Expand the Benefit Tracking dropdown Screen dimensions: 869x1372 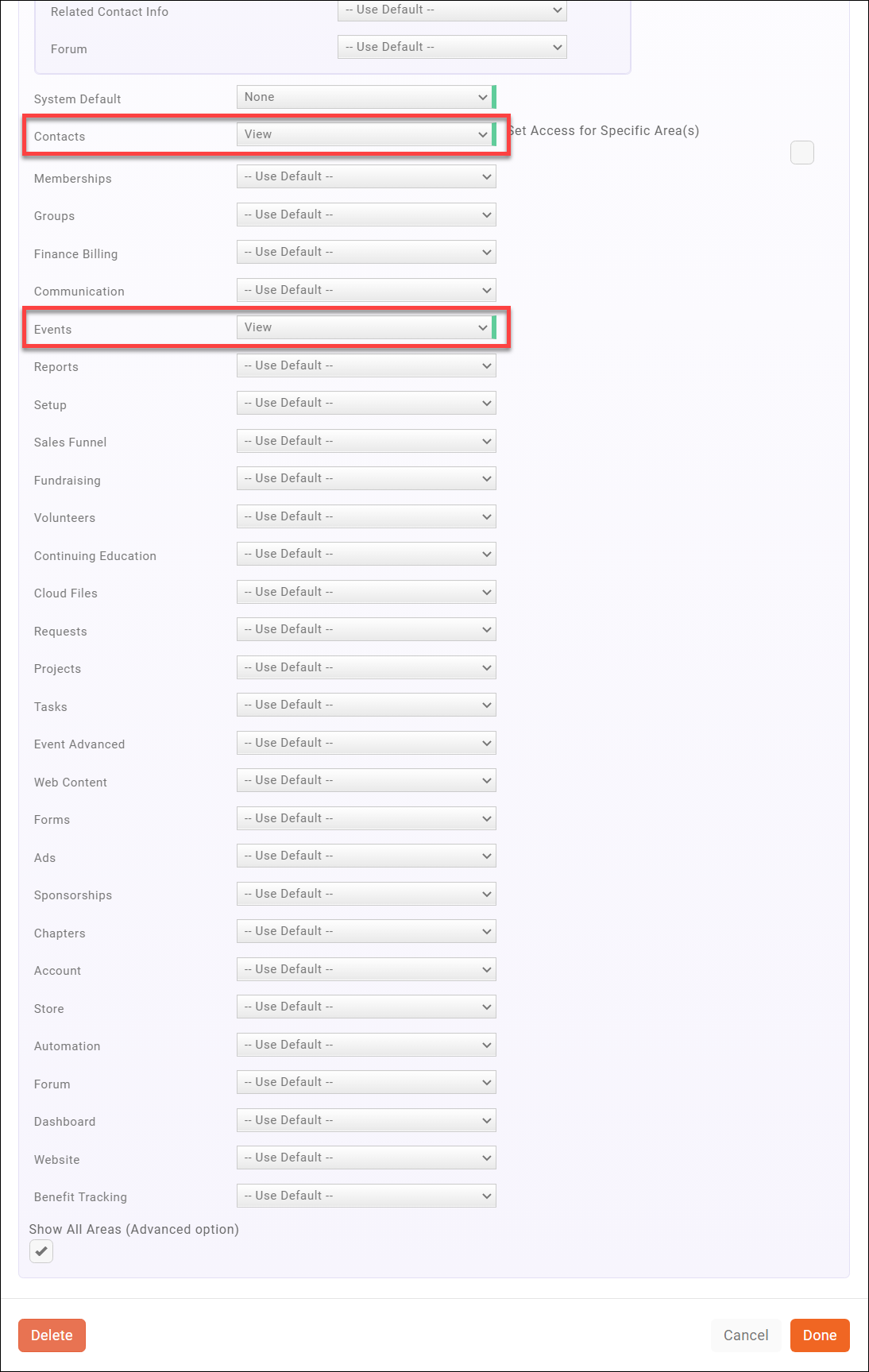click(x=366, y=1196)
